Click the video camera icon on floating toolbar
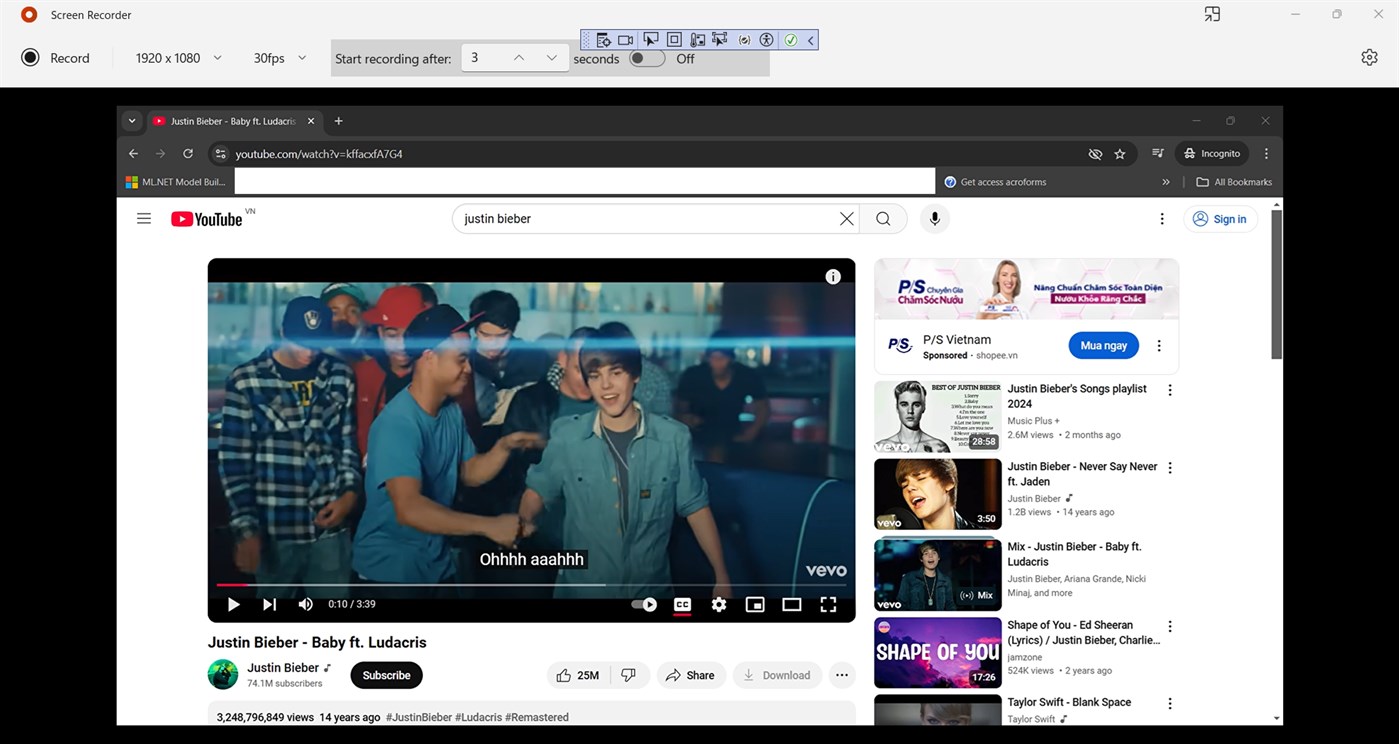The image size is (1399, 744). (625, 39)
